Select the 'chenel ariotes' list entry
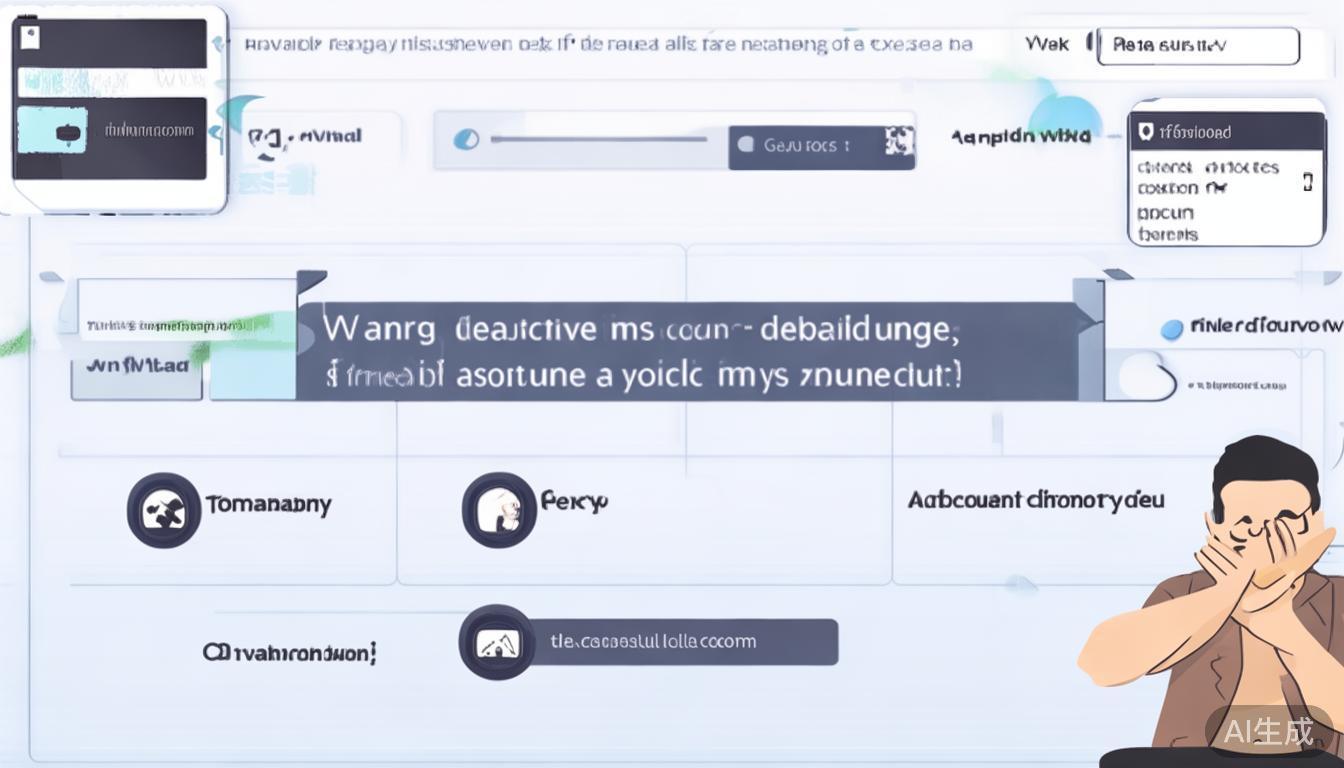The height and width of the screenshot is (768, 1344). pyautogui.click(x=1208, y=167)
